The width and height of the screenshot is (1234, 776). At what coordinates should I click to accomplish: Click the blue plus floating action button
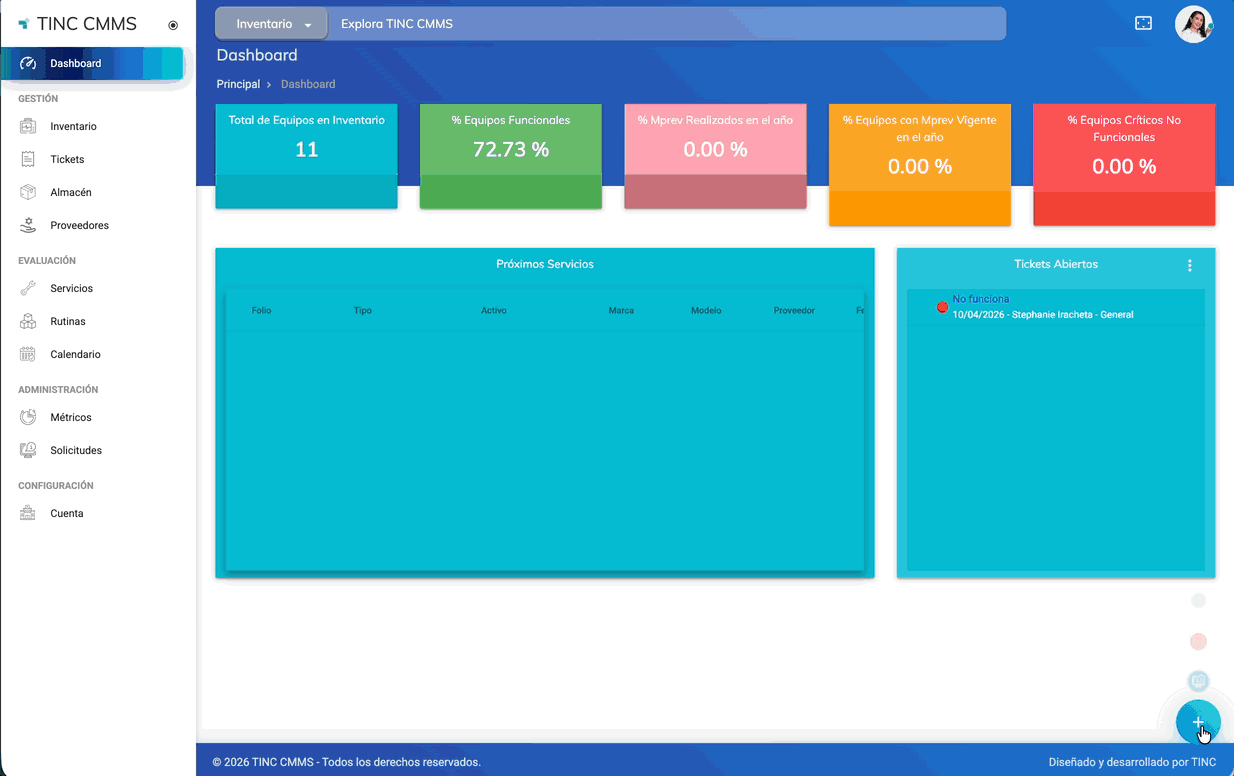click(x=1197, y=721)
